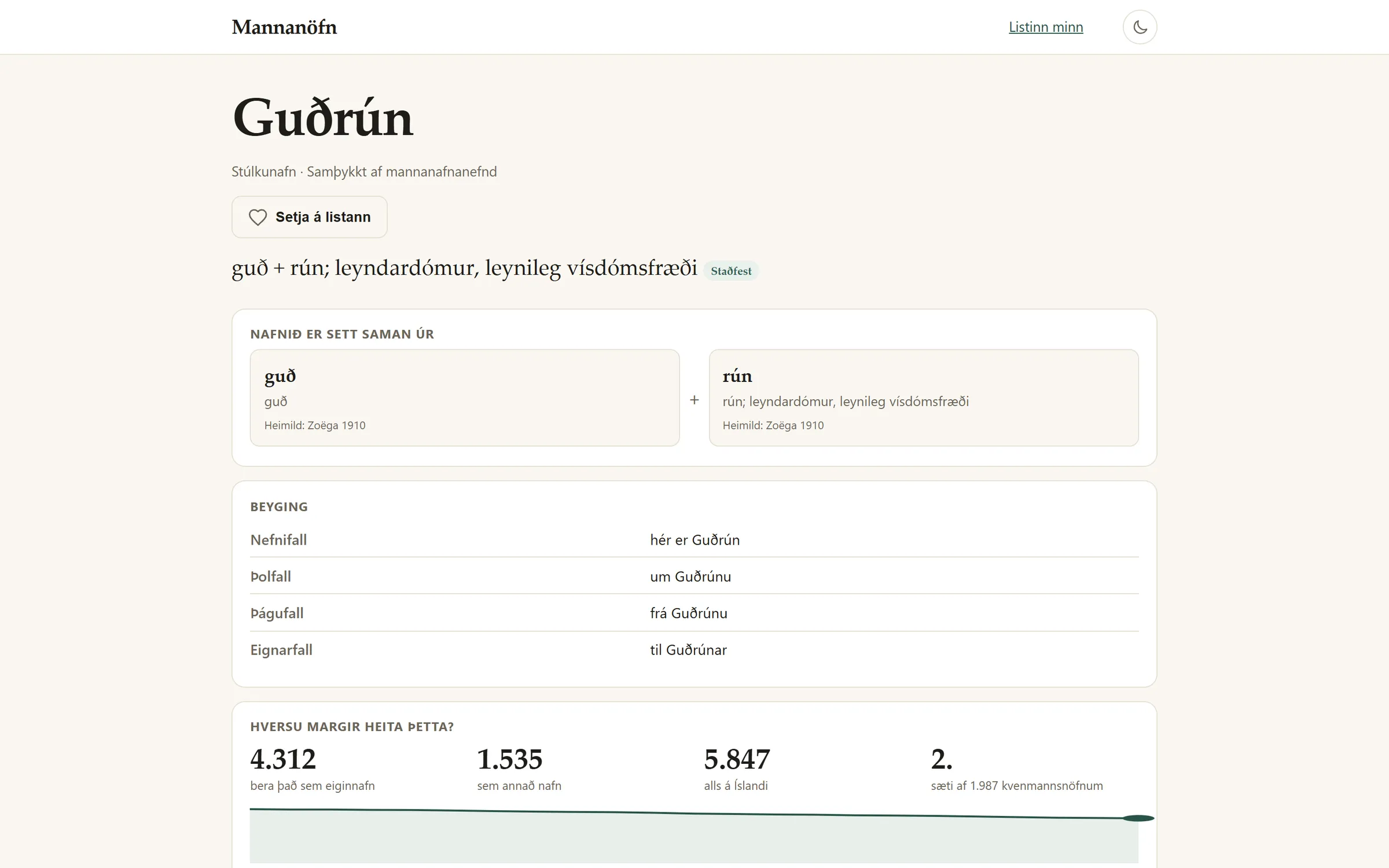The image size is (1389, 868).
Task: Click the Þolfall row label
Action: coord(270,576)
